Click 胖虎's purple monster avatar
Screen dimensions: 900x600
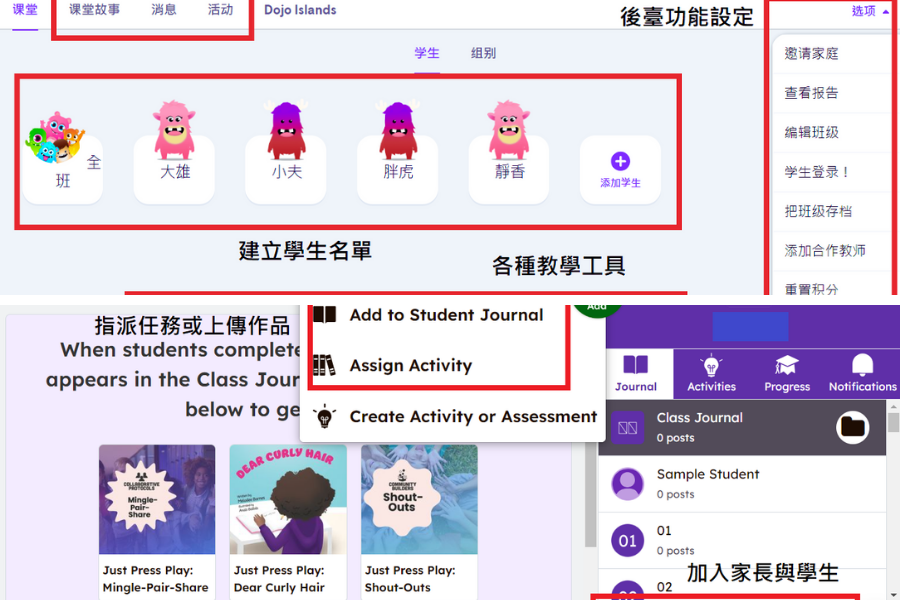point(398,130)
